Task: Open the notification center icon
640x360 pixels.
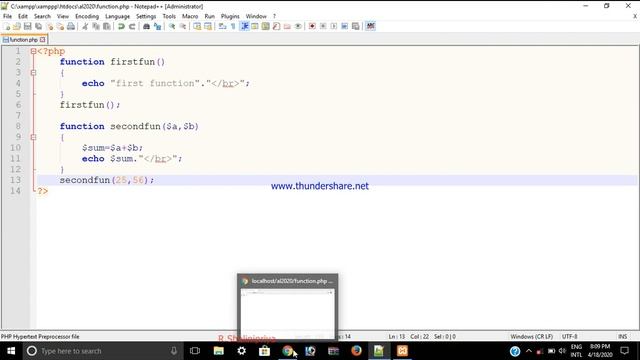Action: (624, 351)
